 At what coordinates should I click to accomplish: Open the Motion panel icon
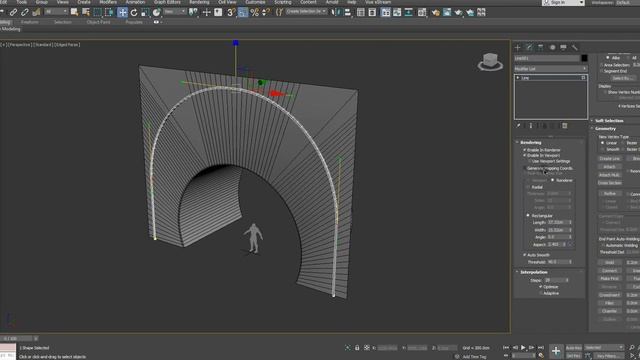pos(552,47)
